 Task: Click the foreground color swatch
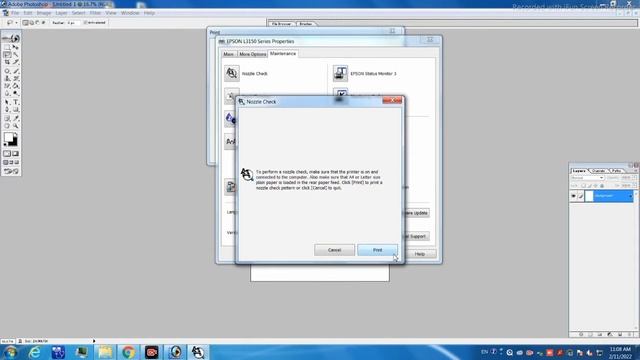tap(9, 138)
